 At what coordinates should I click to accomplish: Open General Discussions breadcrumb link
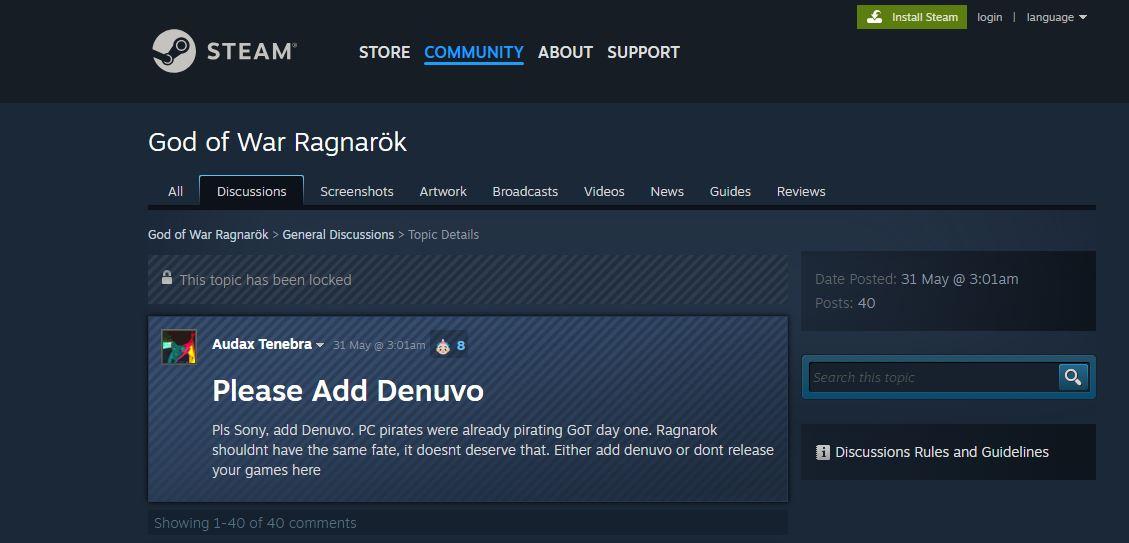pyautogui.click(x=338, y=234)
